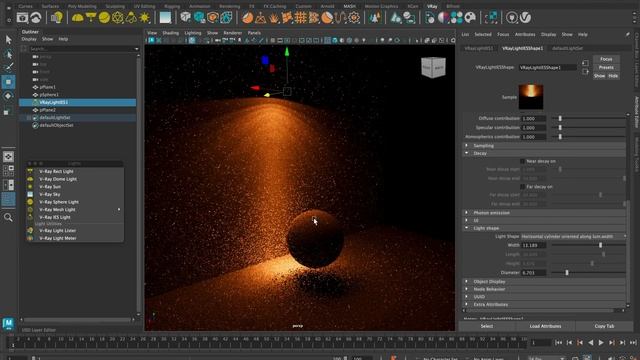Click the V-Ray sun shelf icon

(144, 18)
